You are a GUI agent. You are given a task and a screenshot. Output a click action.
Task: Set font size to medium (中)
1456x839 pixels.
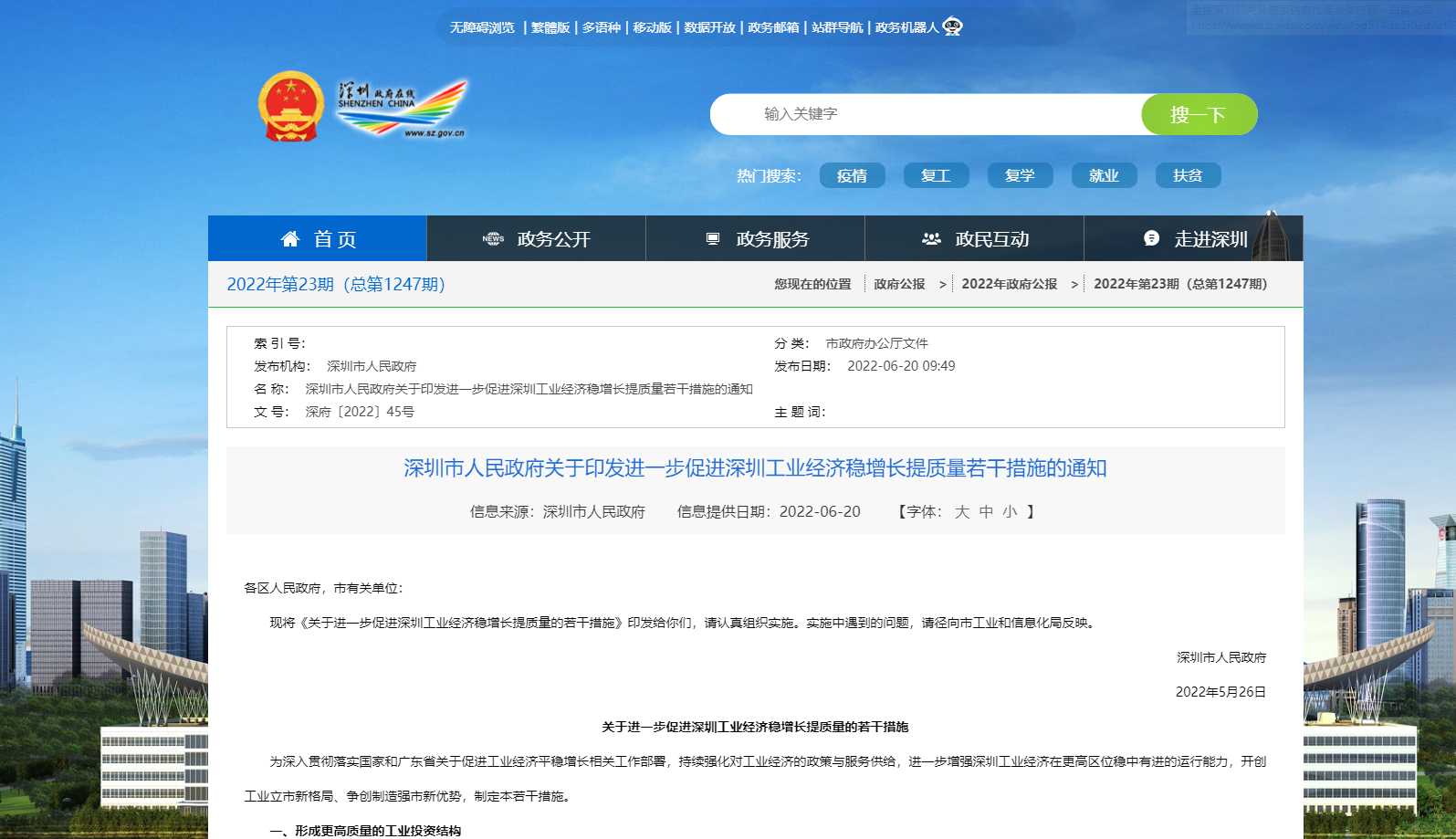point(986,512)
